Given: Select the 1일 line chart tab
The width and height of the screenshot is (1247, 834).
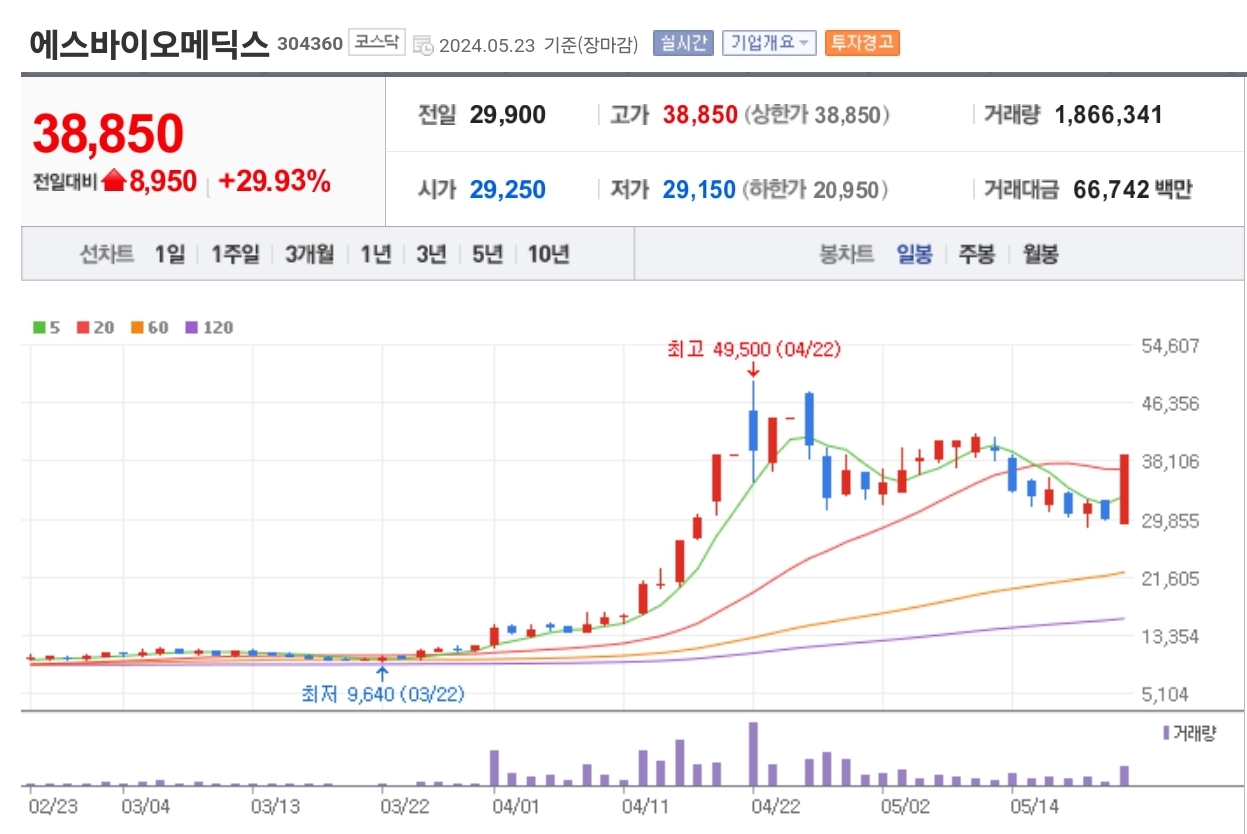Looking at the screenshot, I should point(169,254).
